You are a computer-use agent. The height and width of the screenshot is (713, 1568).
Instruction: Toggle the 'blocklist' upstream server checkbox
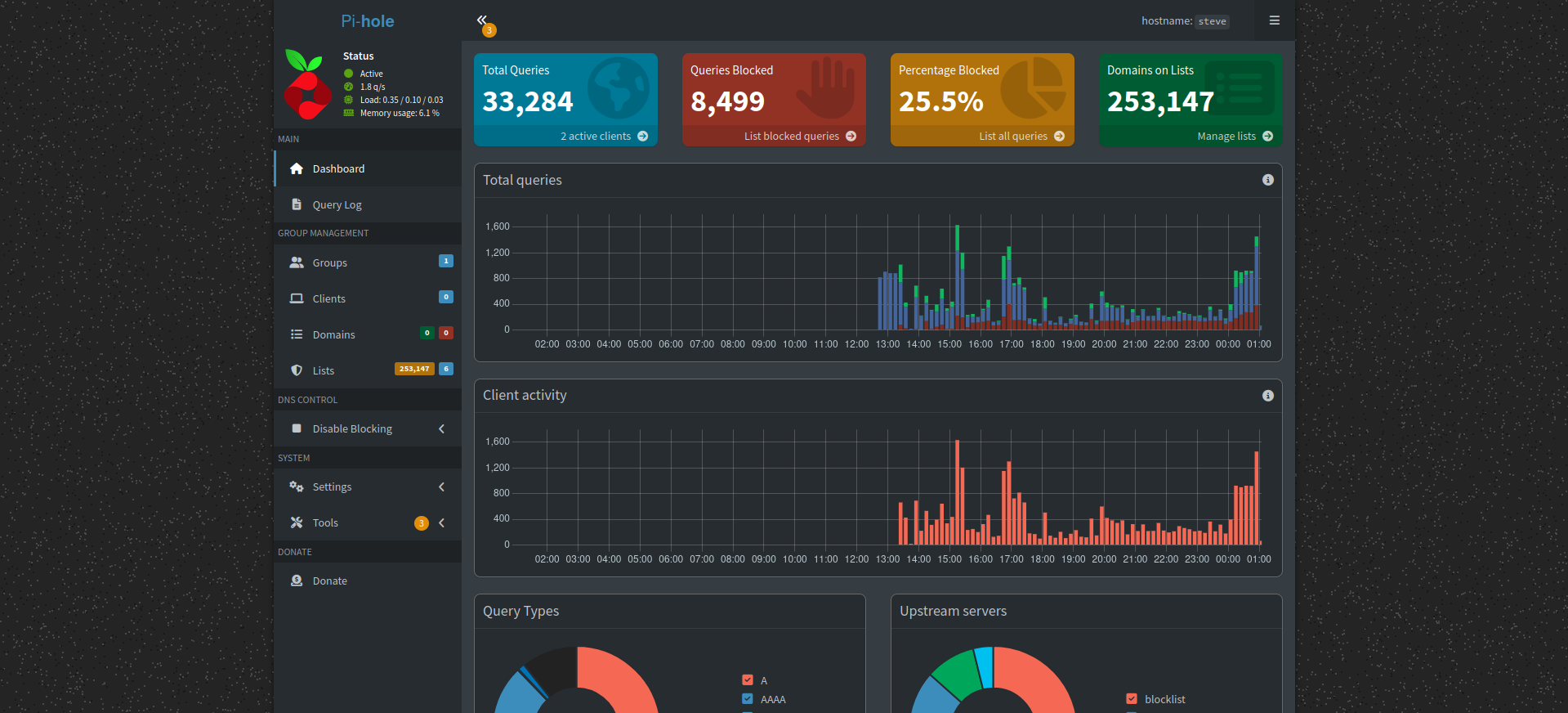click(x=1132, y=699)
